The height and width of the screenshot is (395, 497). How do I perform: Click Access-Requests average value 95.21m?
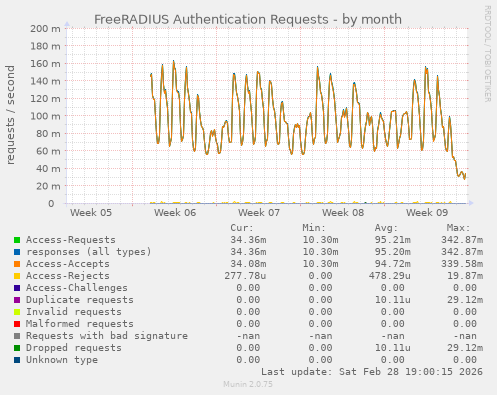392,240
